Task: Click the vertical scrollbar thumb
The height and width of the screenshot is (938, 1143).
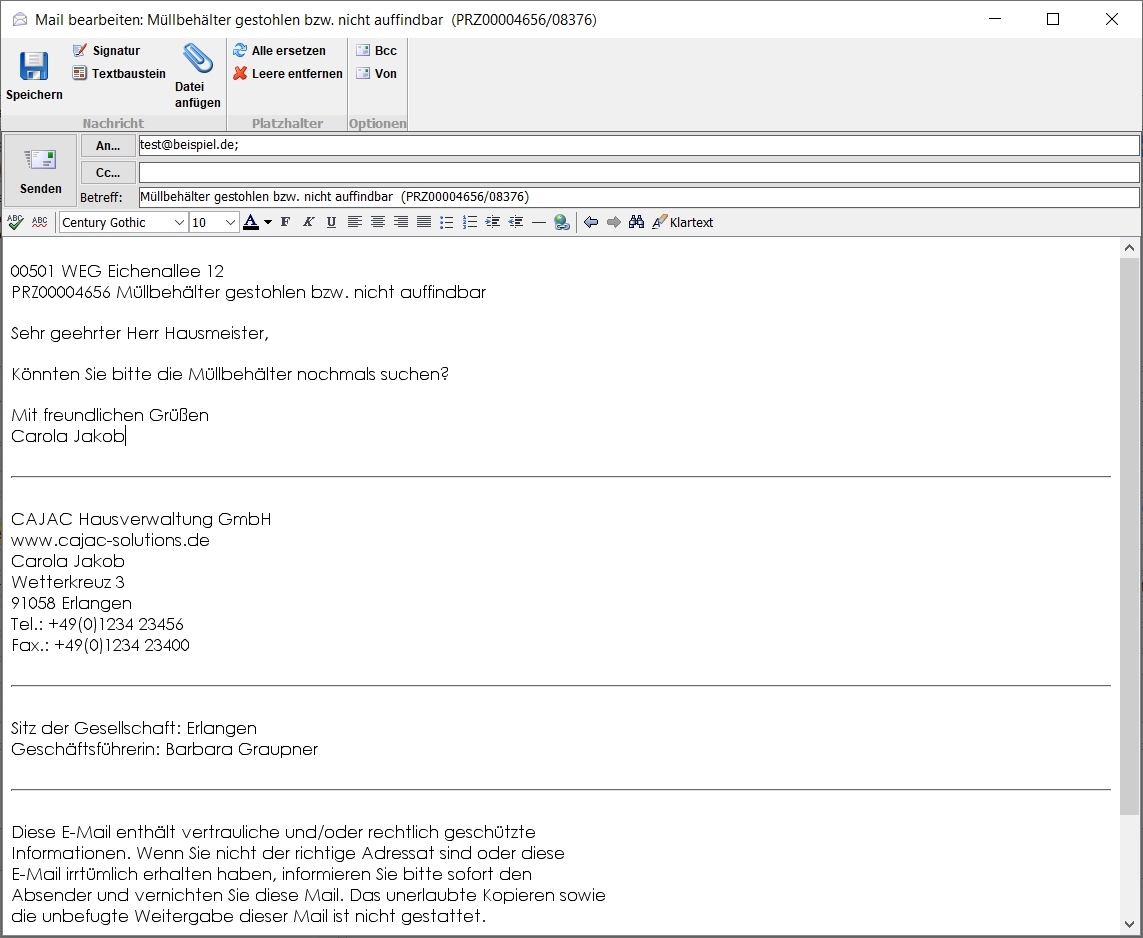Action: coord(1129,536)
